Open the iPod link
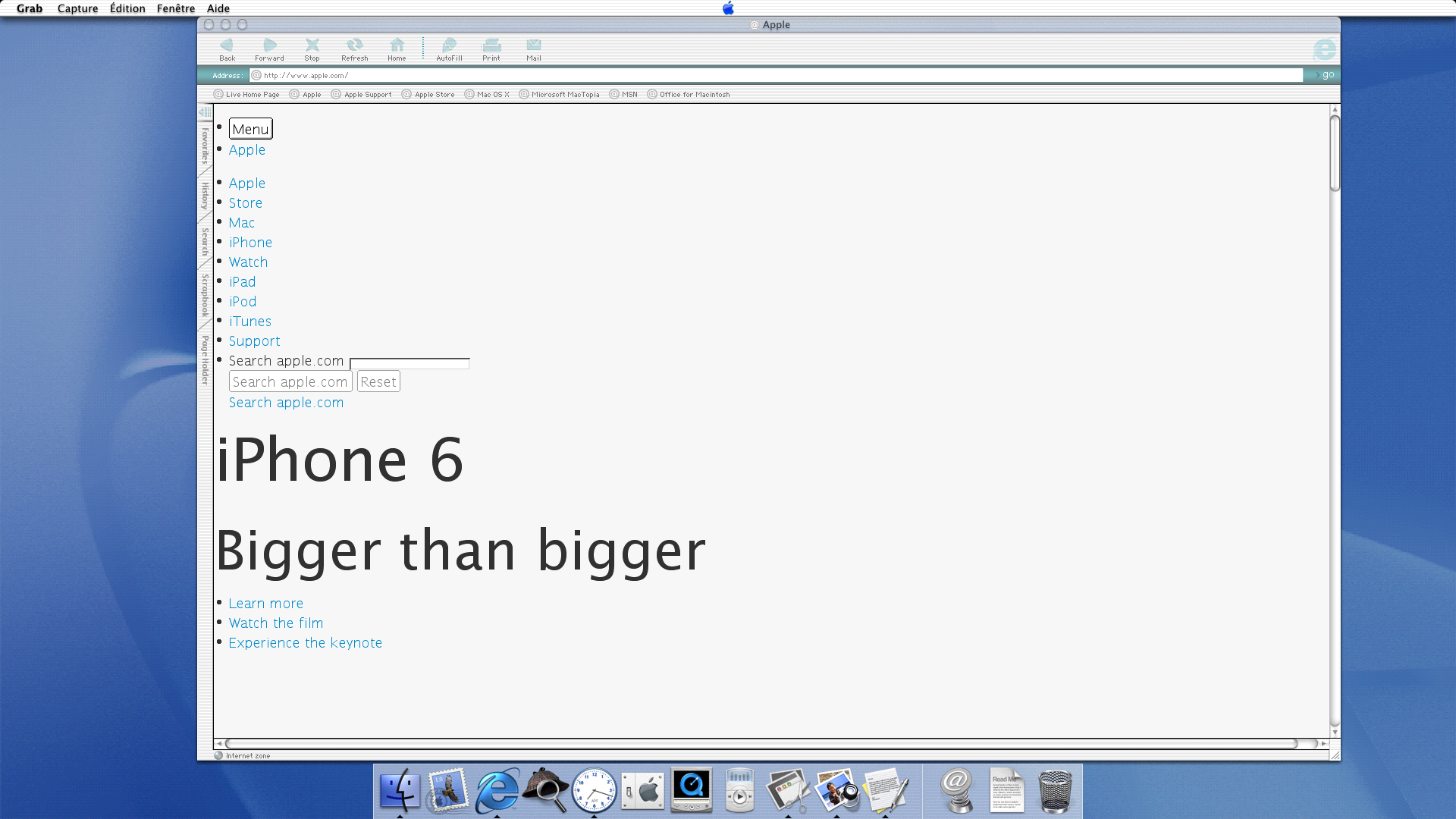1456x819 pixels. (243, 302)
